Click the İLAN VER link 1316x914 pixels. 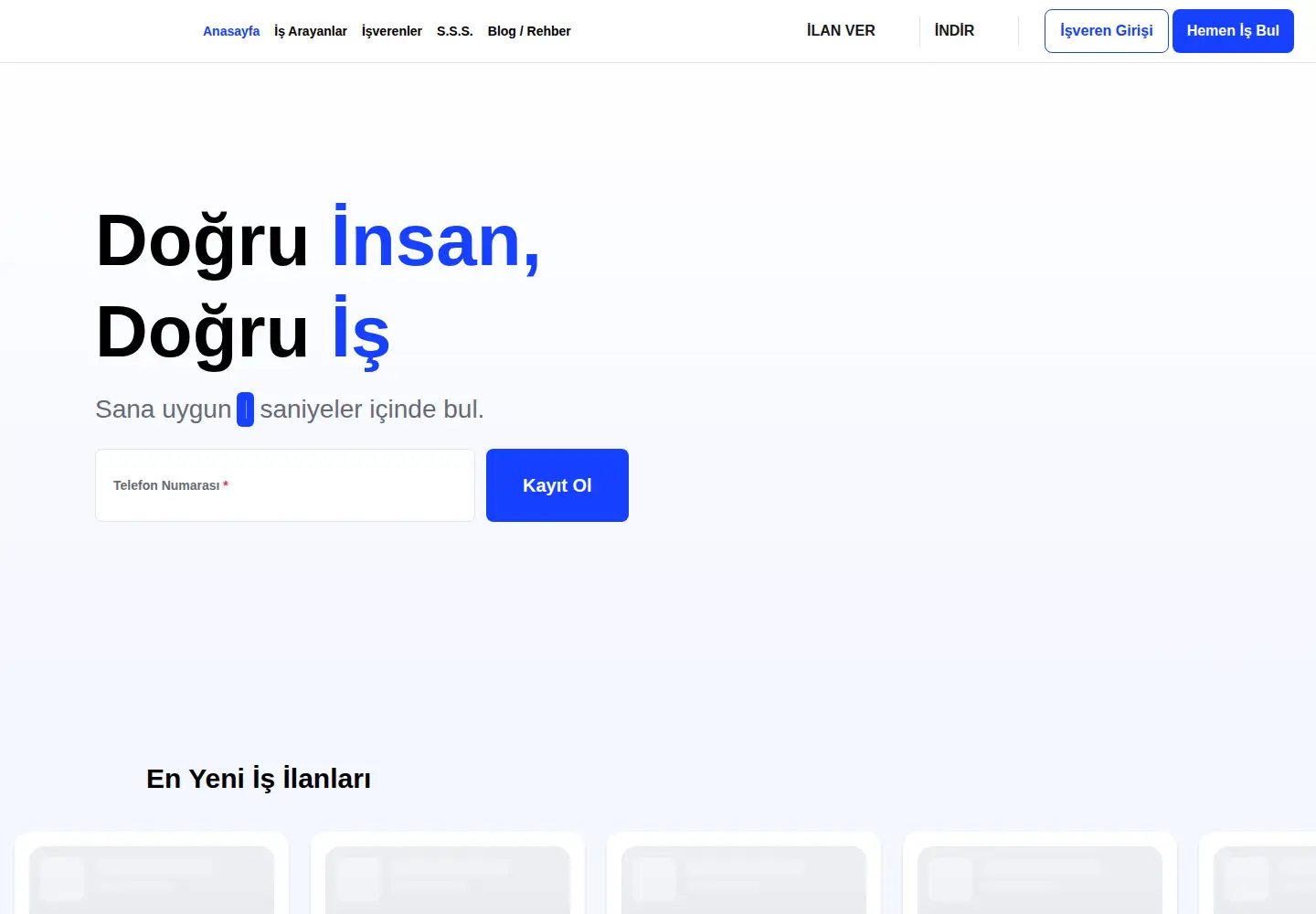coord(841,30)
